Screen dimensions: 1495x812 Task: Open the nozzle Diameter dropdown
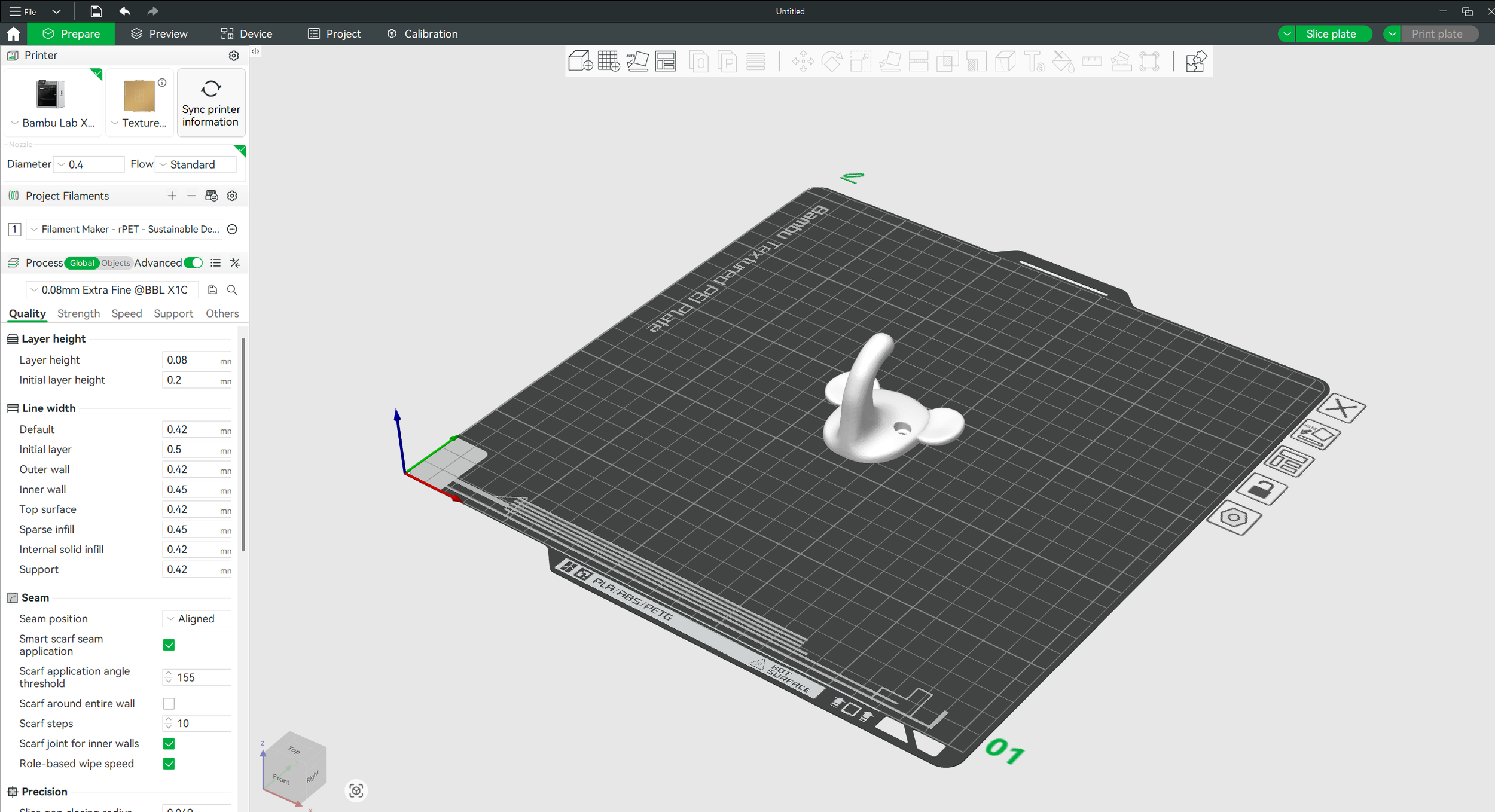click(90, 164)
